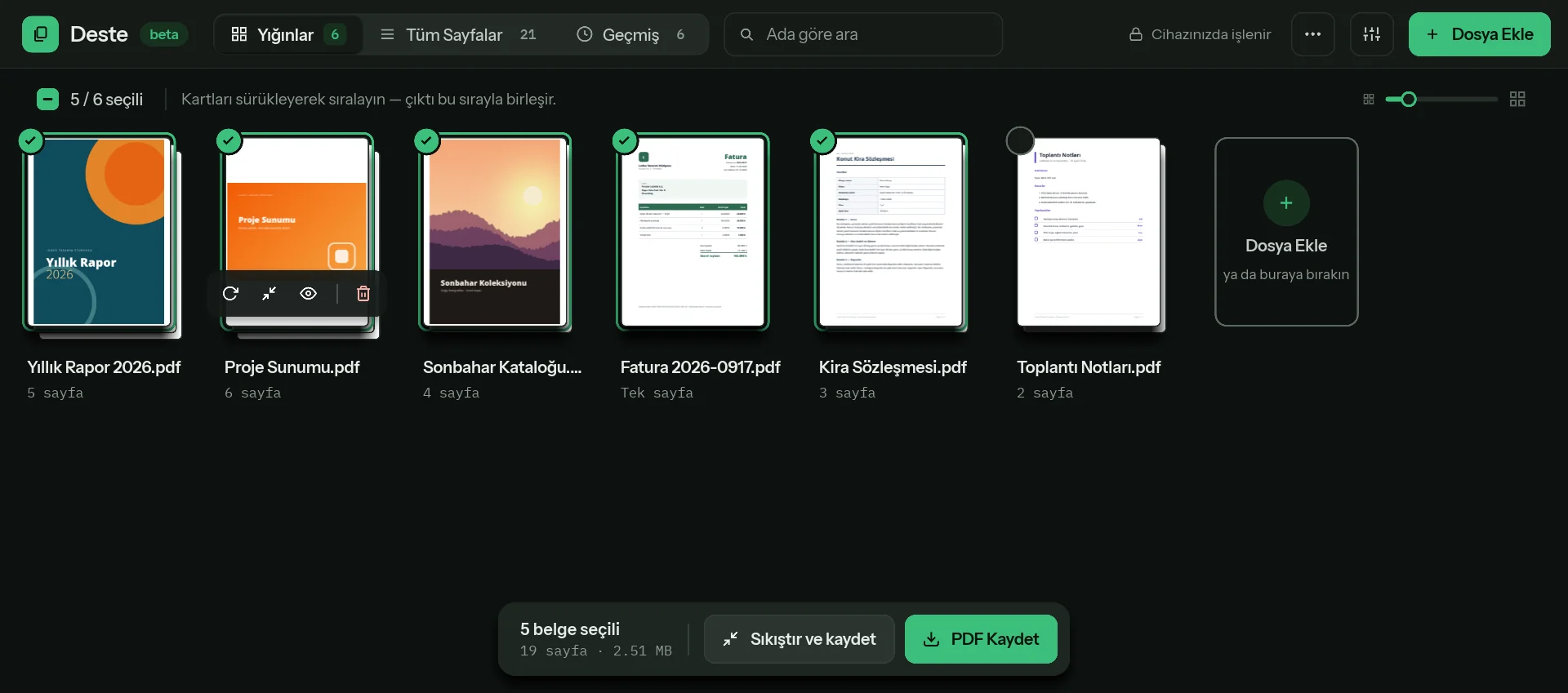The image size is (1568, 693).
Task: Click the green plus circle in drop zone
Action: tap(1286, 203)
